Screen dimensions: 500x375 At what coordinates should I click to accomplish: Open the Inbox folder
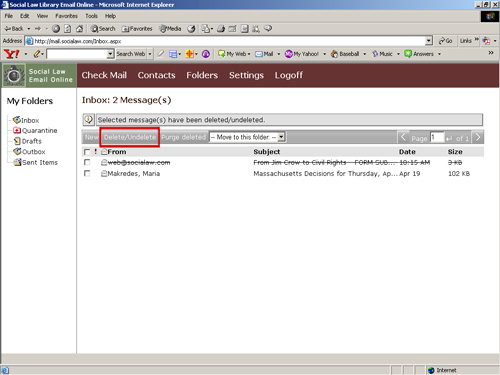tap(26, 120)
